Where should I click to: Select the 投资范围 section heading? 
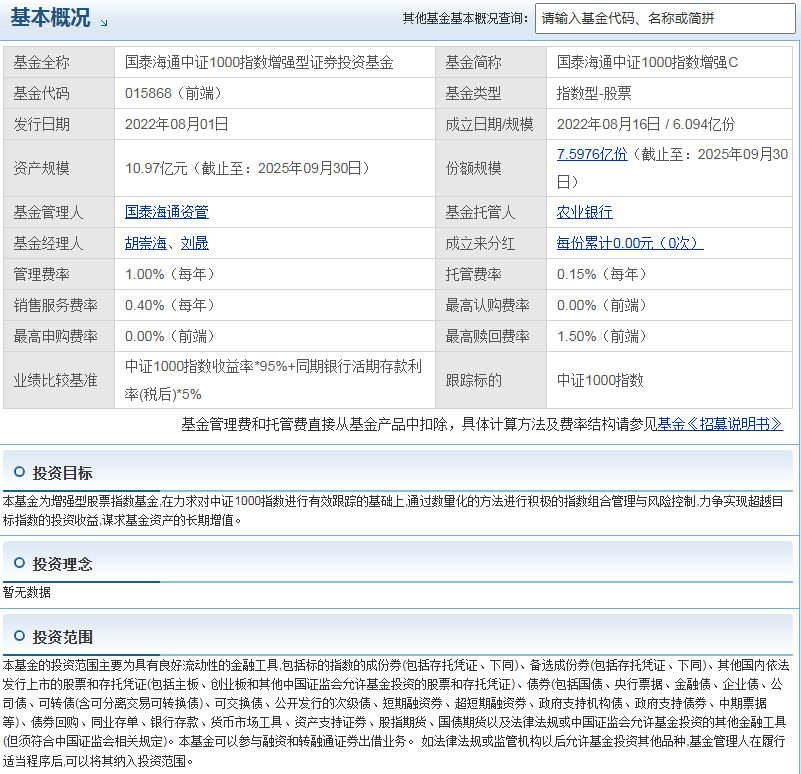pyautogui.click(x=62, y=637)
